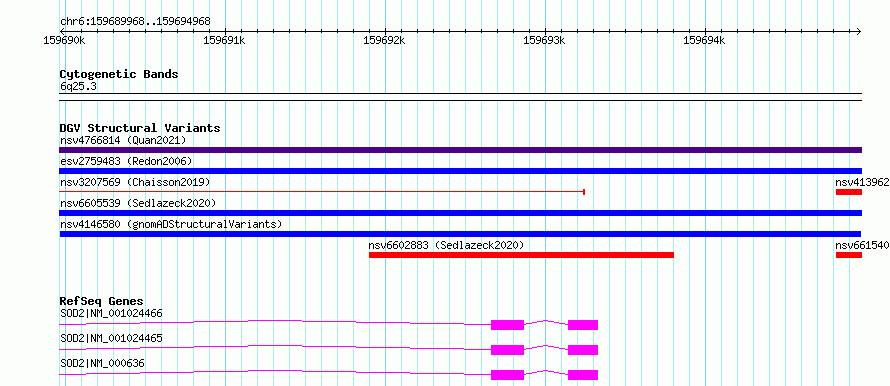Click the nsv4146580 gnomADStructuralVariants blue bar

pos(460,234)
